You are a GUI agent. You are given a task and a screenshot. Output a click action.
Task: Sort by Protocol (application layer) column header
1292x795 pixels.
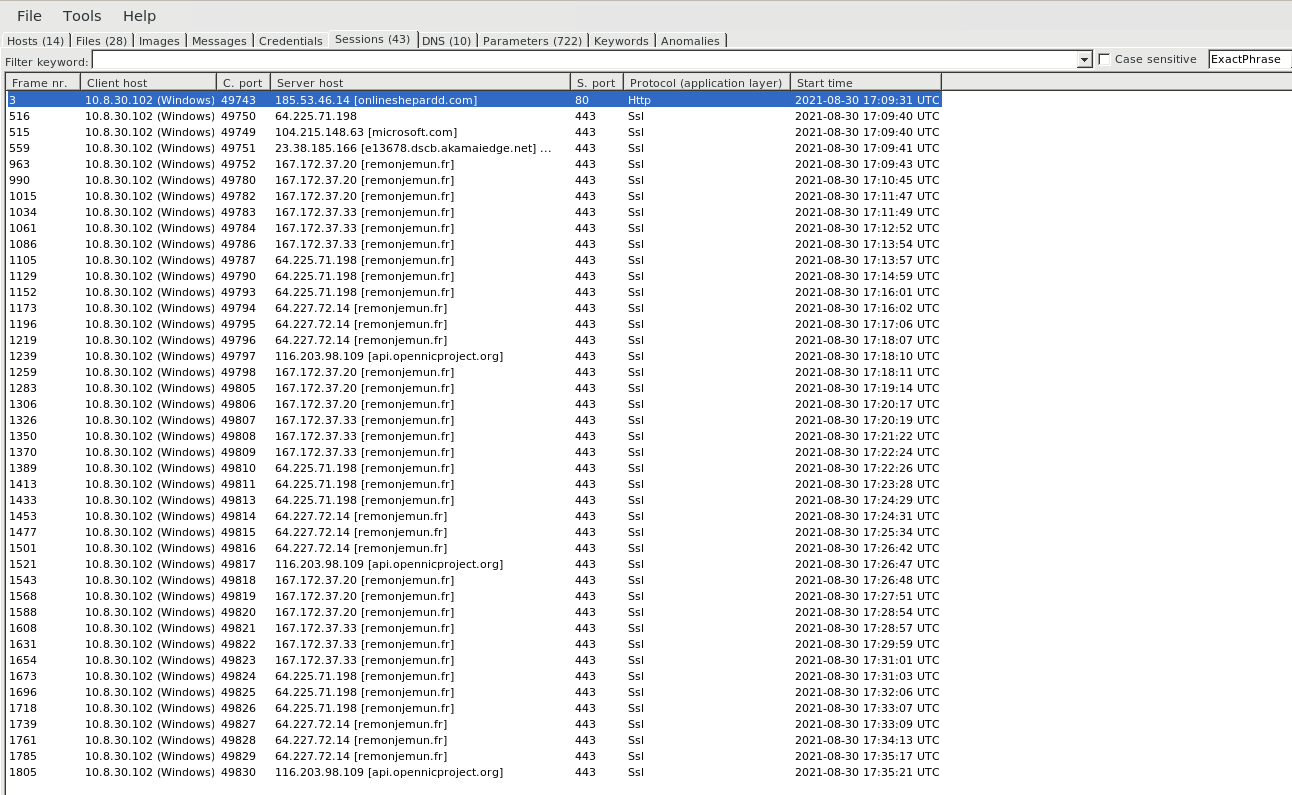click(707, 82)
